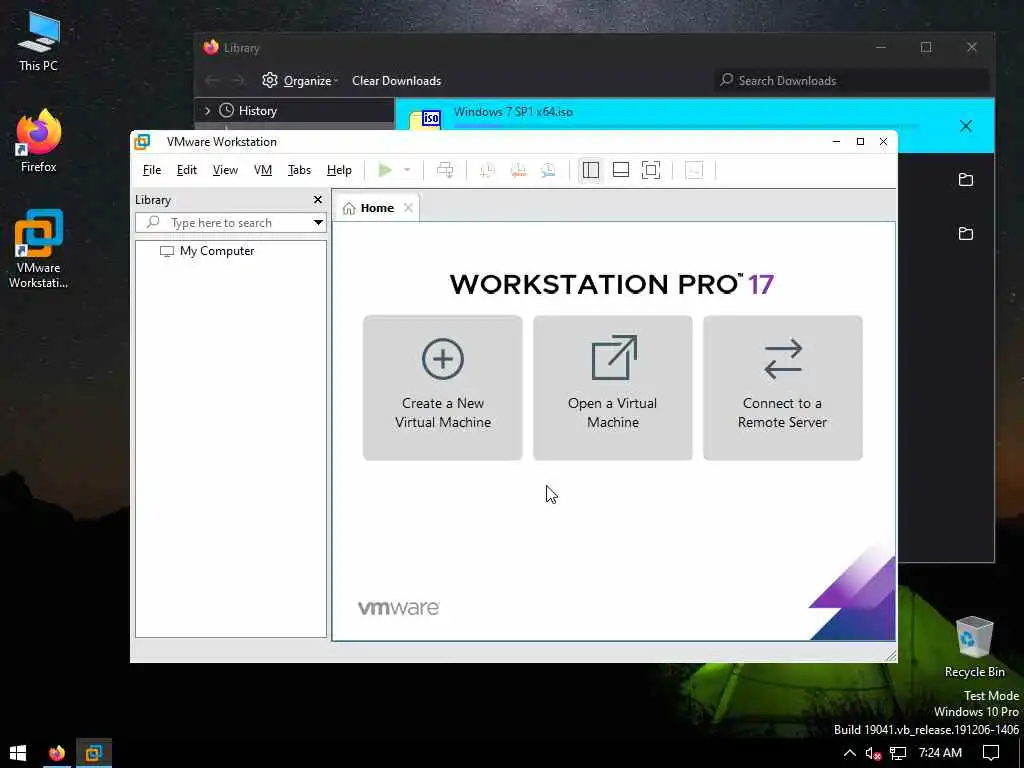The height and width of the screenshot is (768, 1024).
Task: Open the Snapshot Manager toolbar icon
Action: [549, 170]
